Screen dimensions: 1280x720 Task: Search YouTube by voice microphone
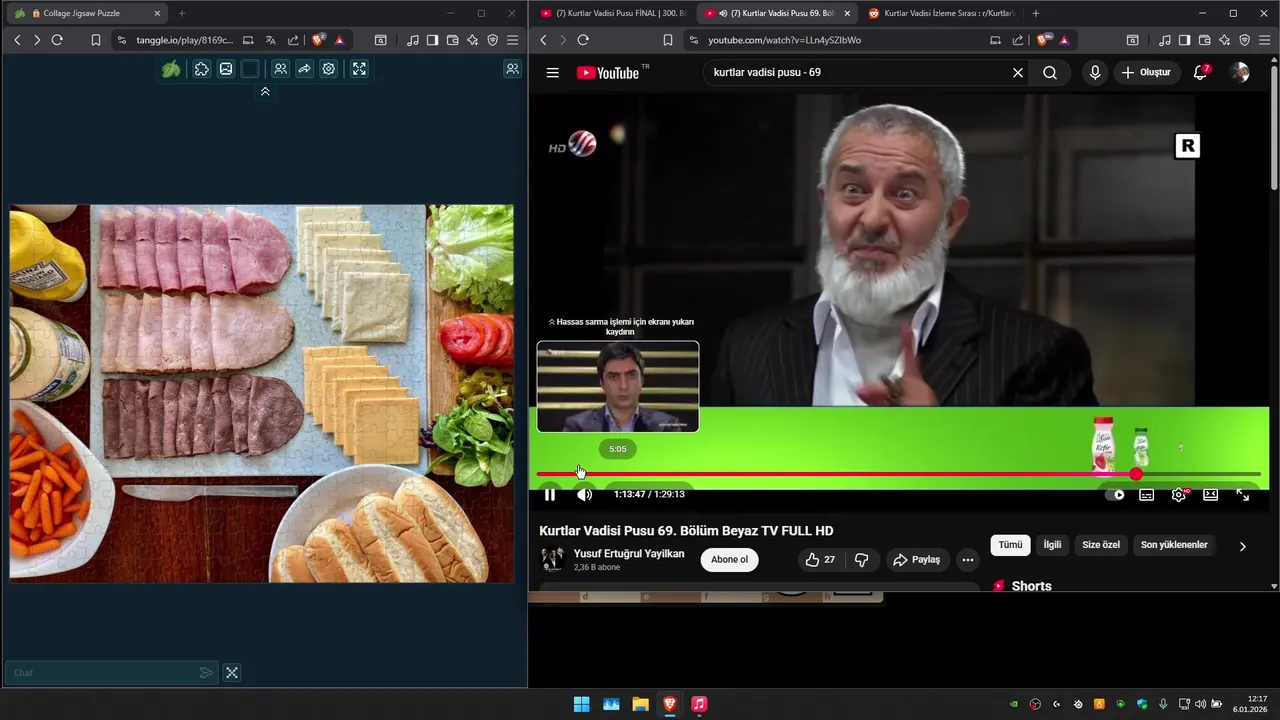tap(1095, 72)
